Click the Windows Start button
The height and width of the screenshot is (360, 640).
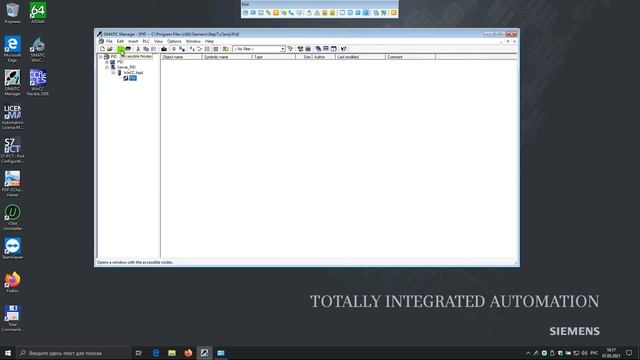click(8, 353)
